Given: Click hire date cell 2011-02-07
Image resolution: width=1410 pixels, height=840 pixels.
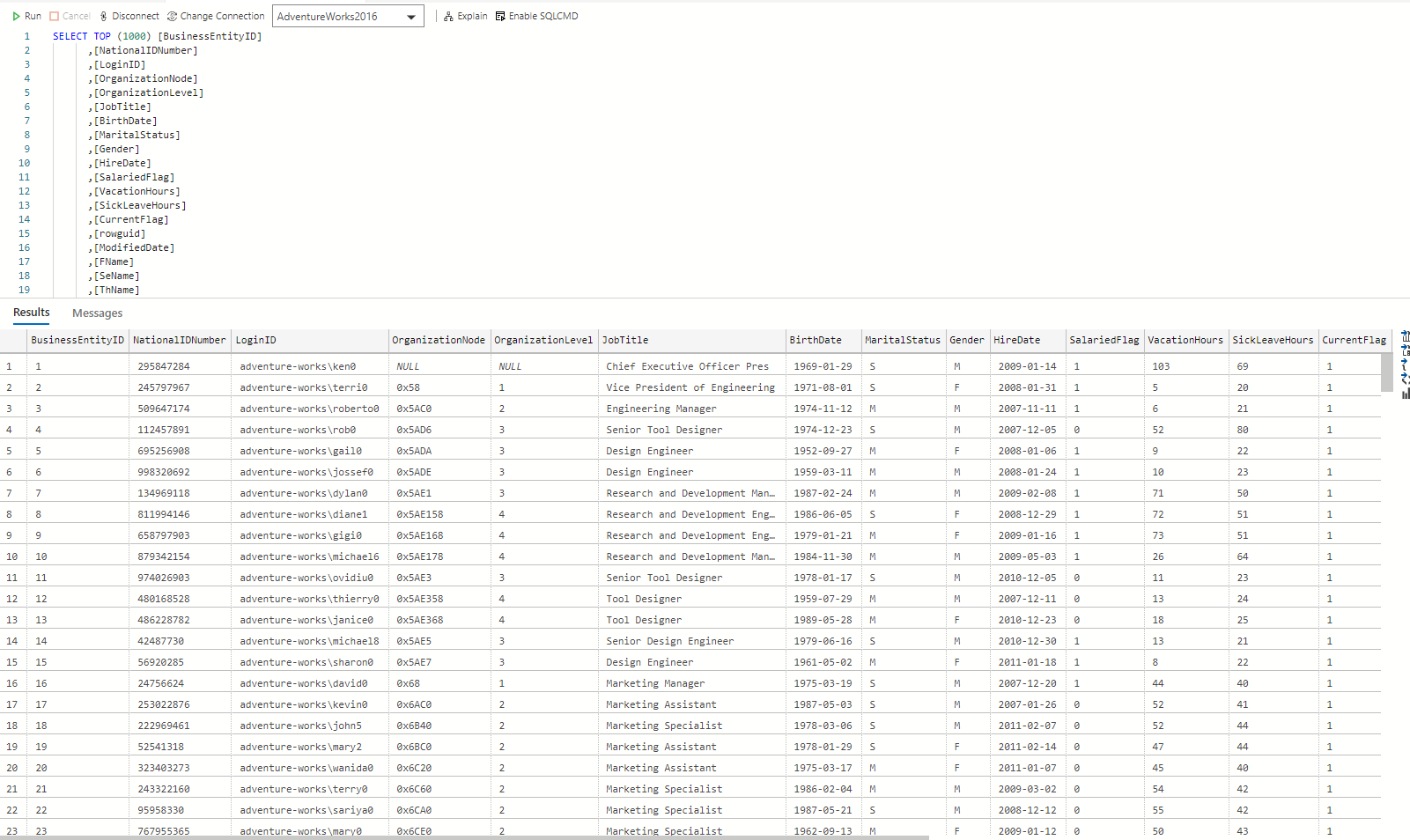Looking at the screenshot, I should pos(1028,726).
